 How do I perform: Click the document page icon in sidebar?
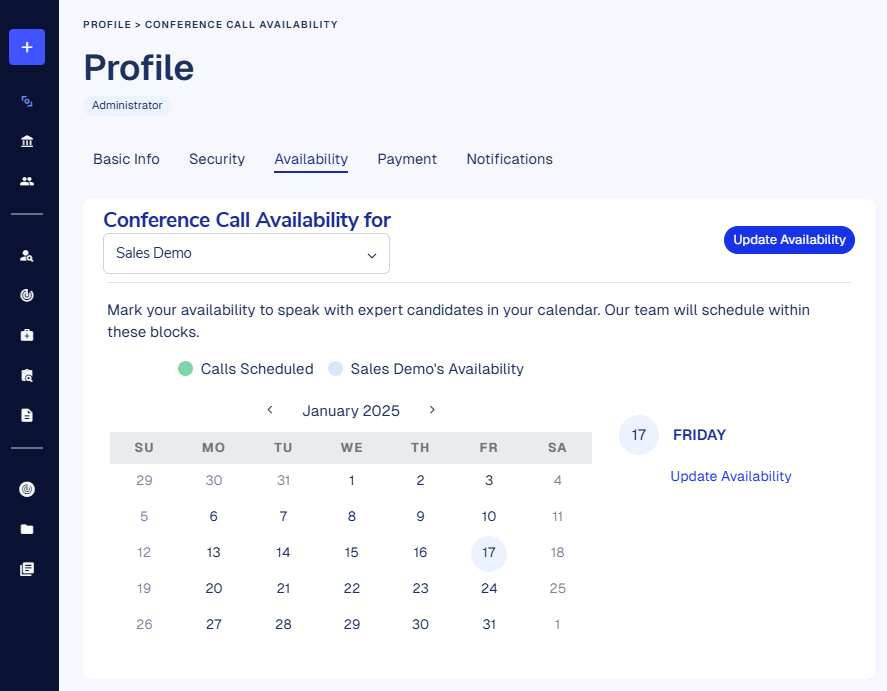click(x=27, y=415)
